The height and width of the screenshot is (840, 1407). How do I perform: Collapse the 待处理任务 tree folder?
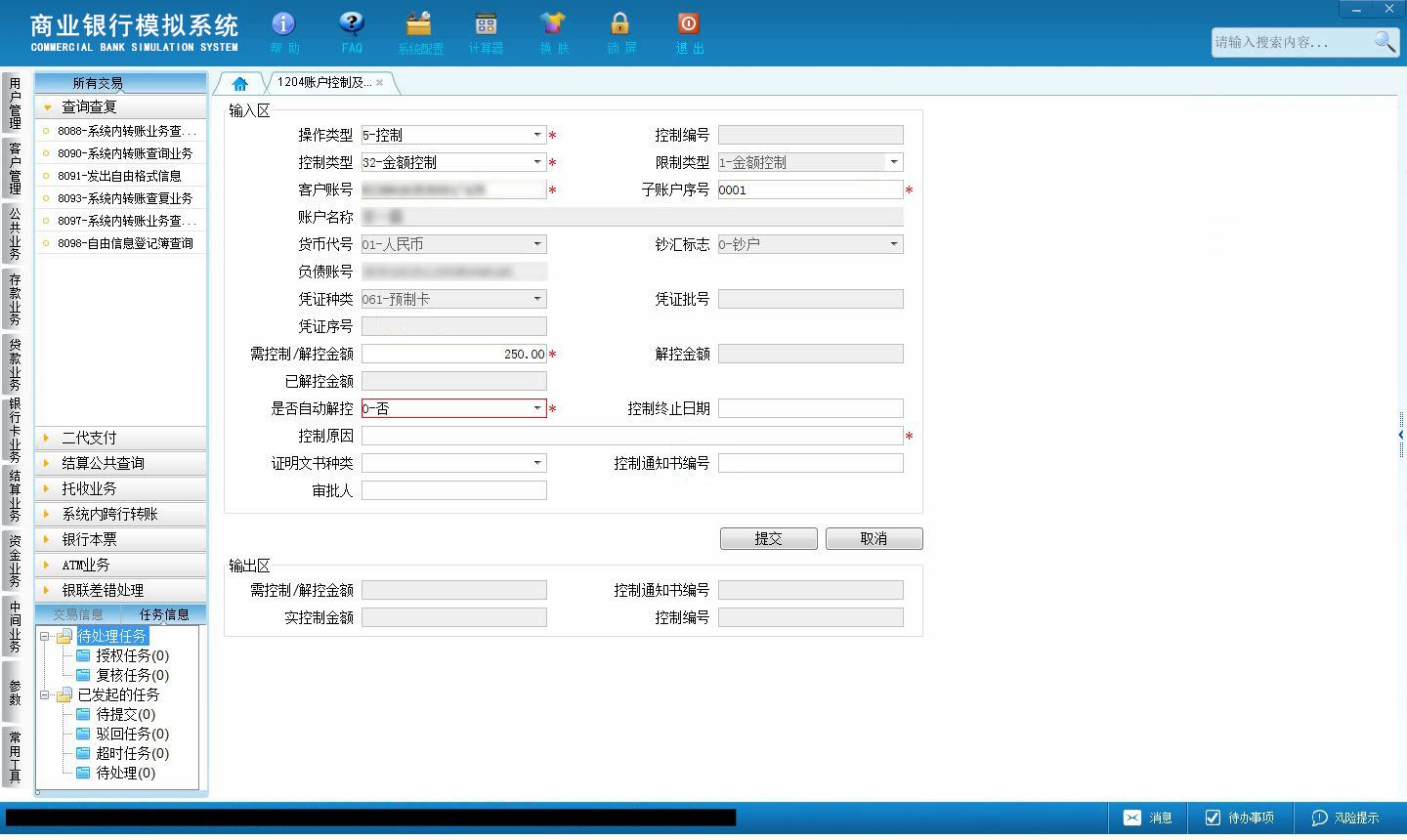coord(45,636)
